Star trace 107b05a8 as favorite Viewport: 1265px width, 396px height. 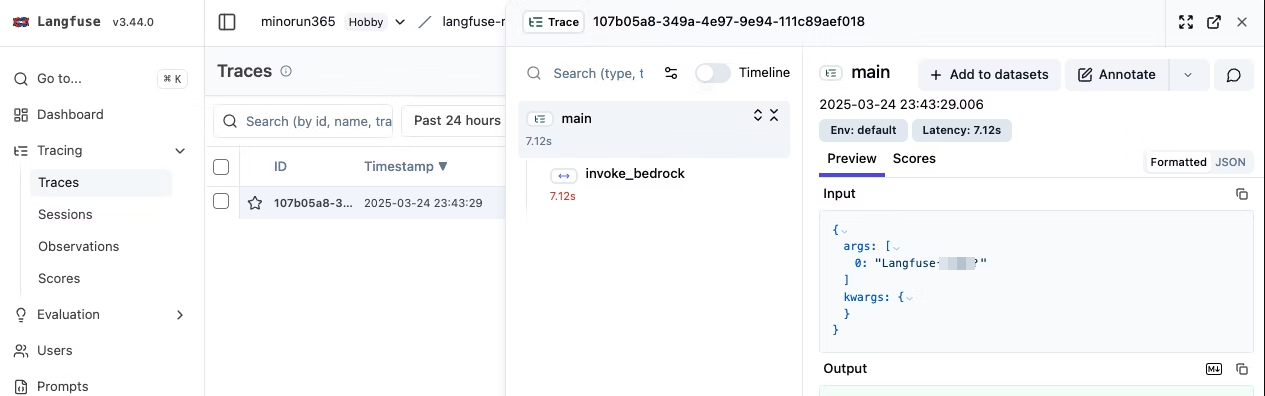point(255,203)
